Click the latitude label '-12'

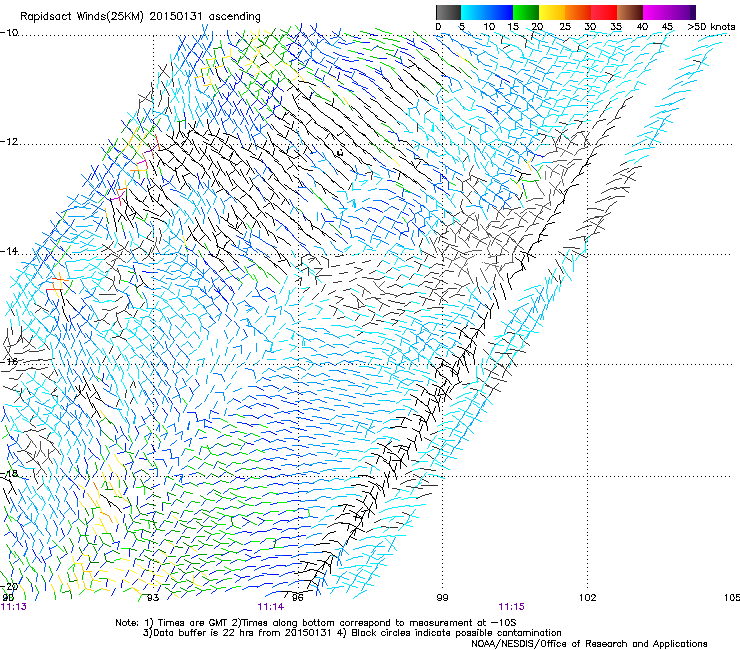(x=9, y=142)
